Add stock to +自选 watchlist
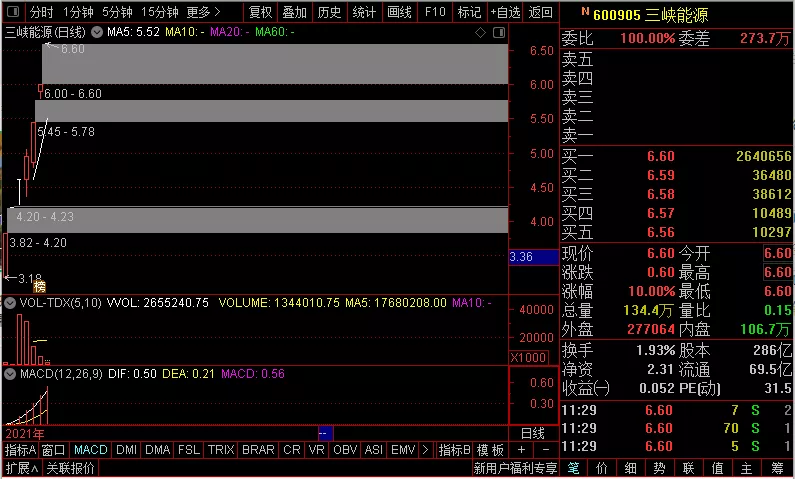The image size is (795, 479). pyautogui.click(x=505, y=12)
